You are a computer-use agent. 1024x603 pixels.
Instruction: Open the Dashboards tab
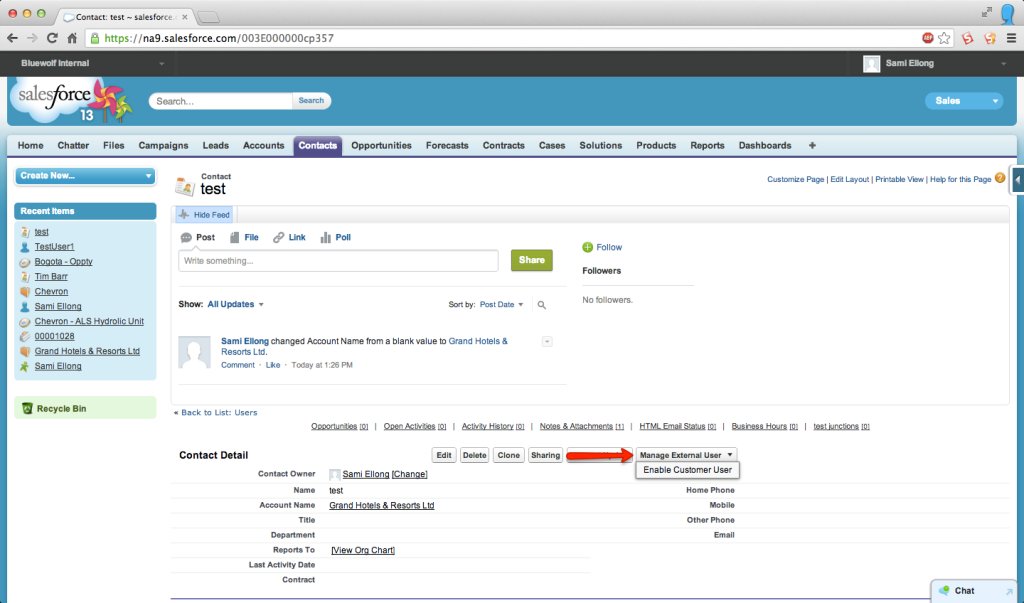765,145
